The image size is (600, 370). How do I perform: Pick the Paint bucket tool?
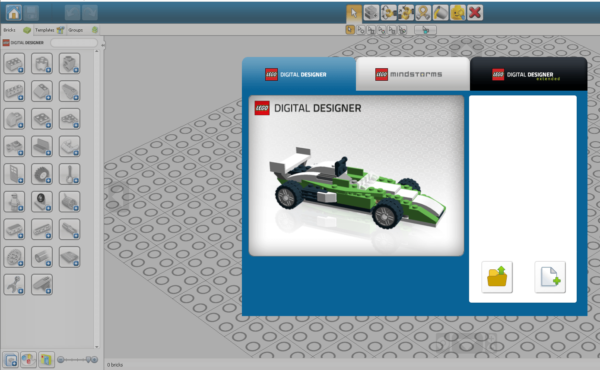[440, 13]
